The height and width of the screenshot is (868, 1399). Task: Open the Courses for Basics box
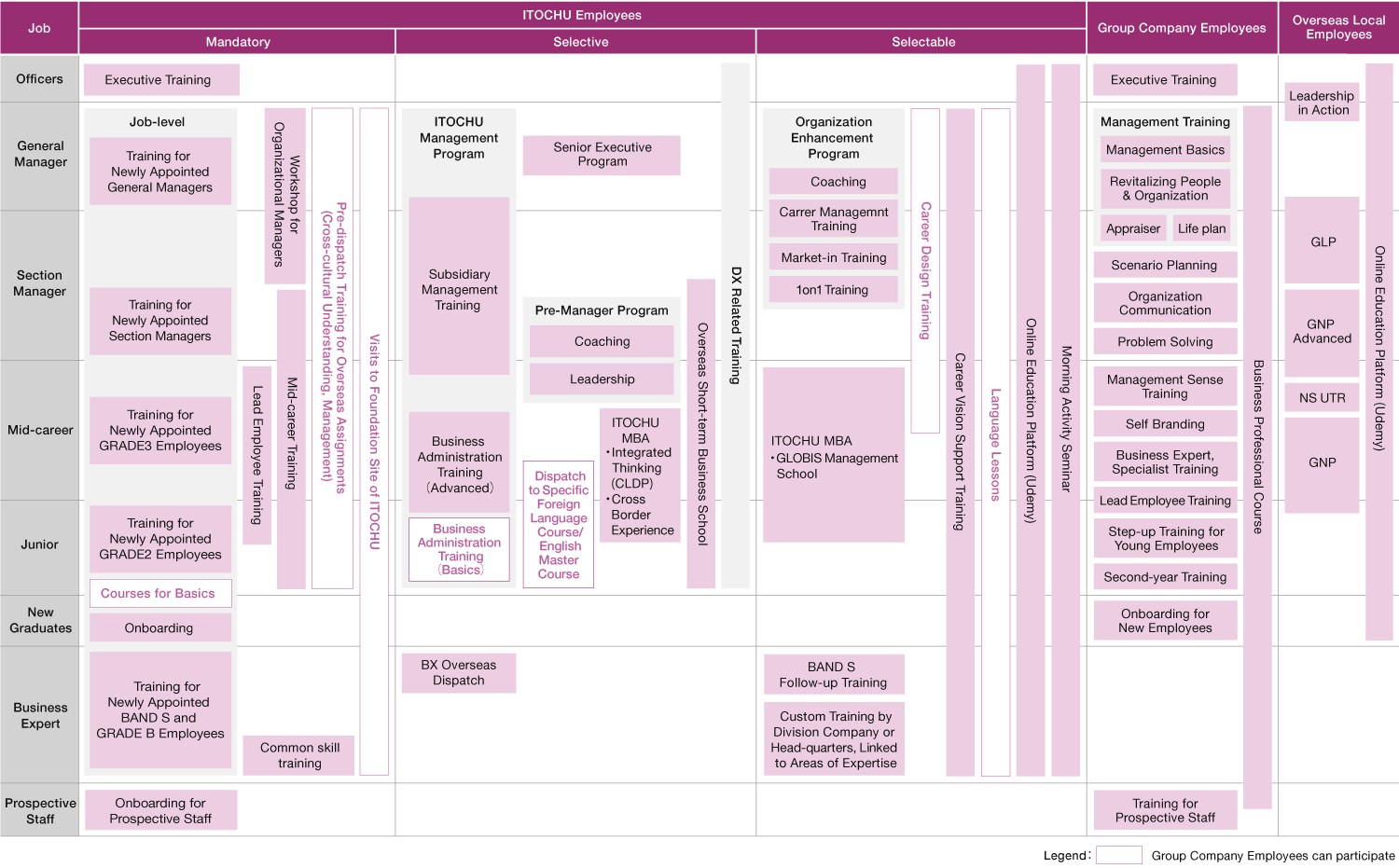tap(160, 594)
